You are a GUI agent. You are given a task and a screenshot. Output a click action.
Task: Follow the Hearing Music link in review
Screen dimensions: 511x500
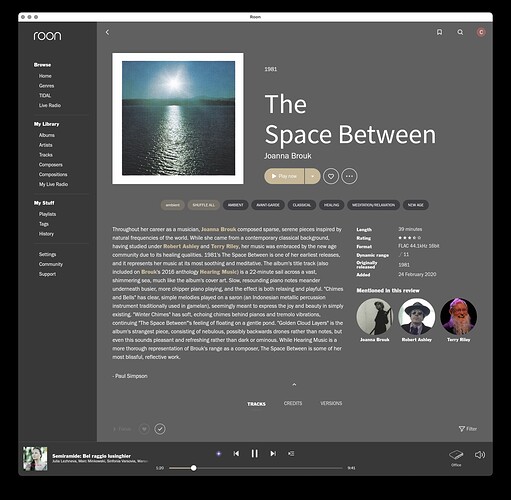click(219, 272)
